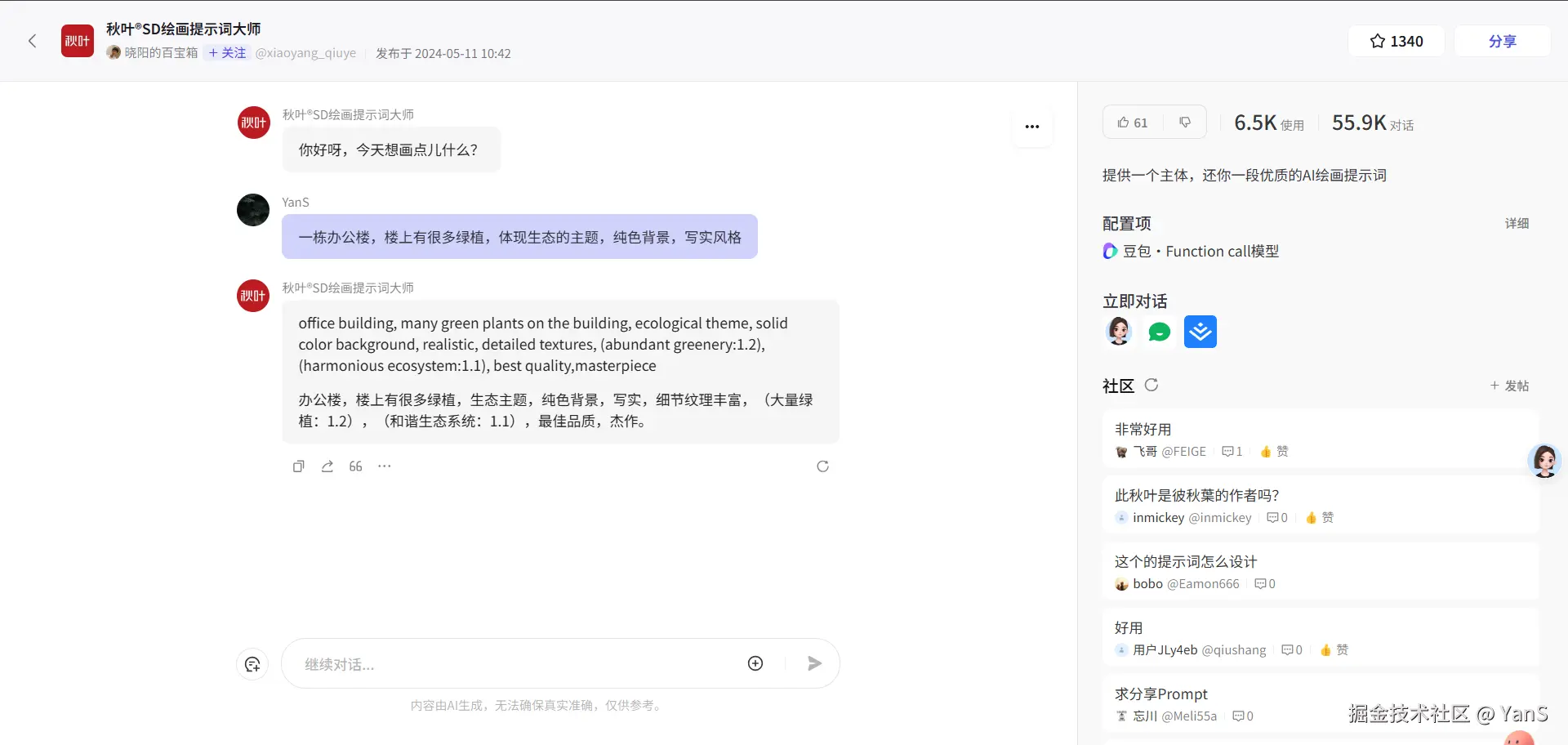1568x745 pixels.
Task: Open comments on inmickey's post
Action: click(x=1277, y=518)
